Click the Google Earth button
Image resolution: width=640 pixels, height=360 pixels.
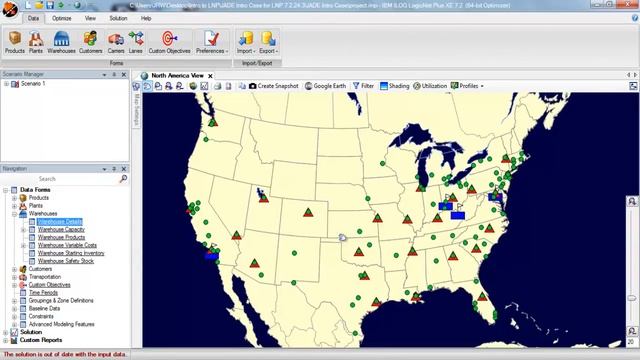325,86
